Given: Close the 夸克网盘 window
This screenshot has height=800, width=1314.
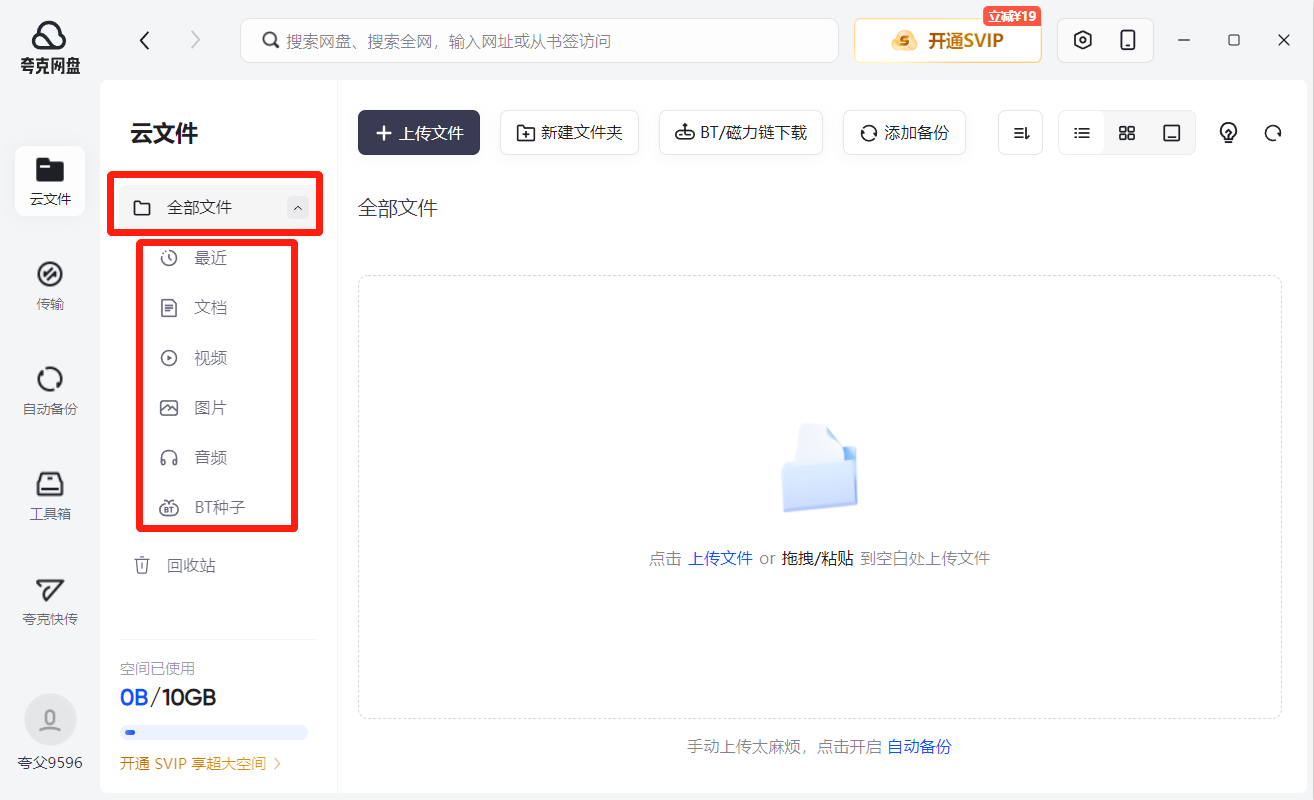Looking at the screenshot, I should [1284, 40].
